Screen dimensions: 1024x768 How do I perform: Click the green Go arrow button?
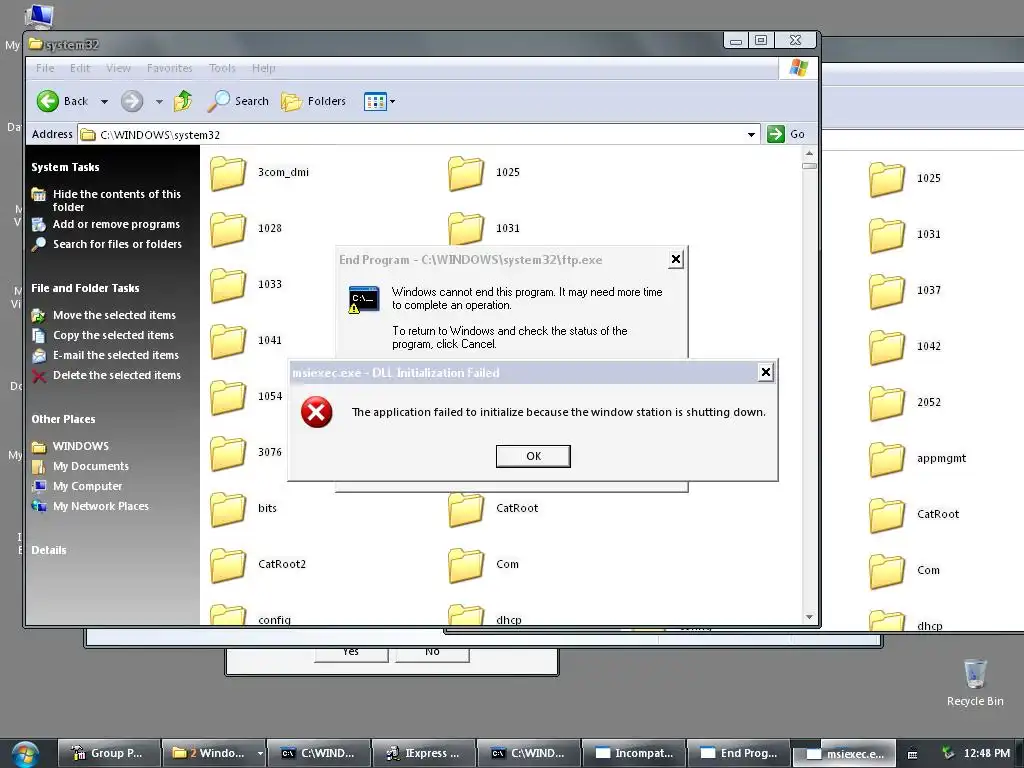(x=775, y=134)
